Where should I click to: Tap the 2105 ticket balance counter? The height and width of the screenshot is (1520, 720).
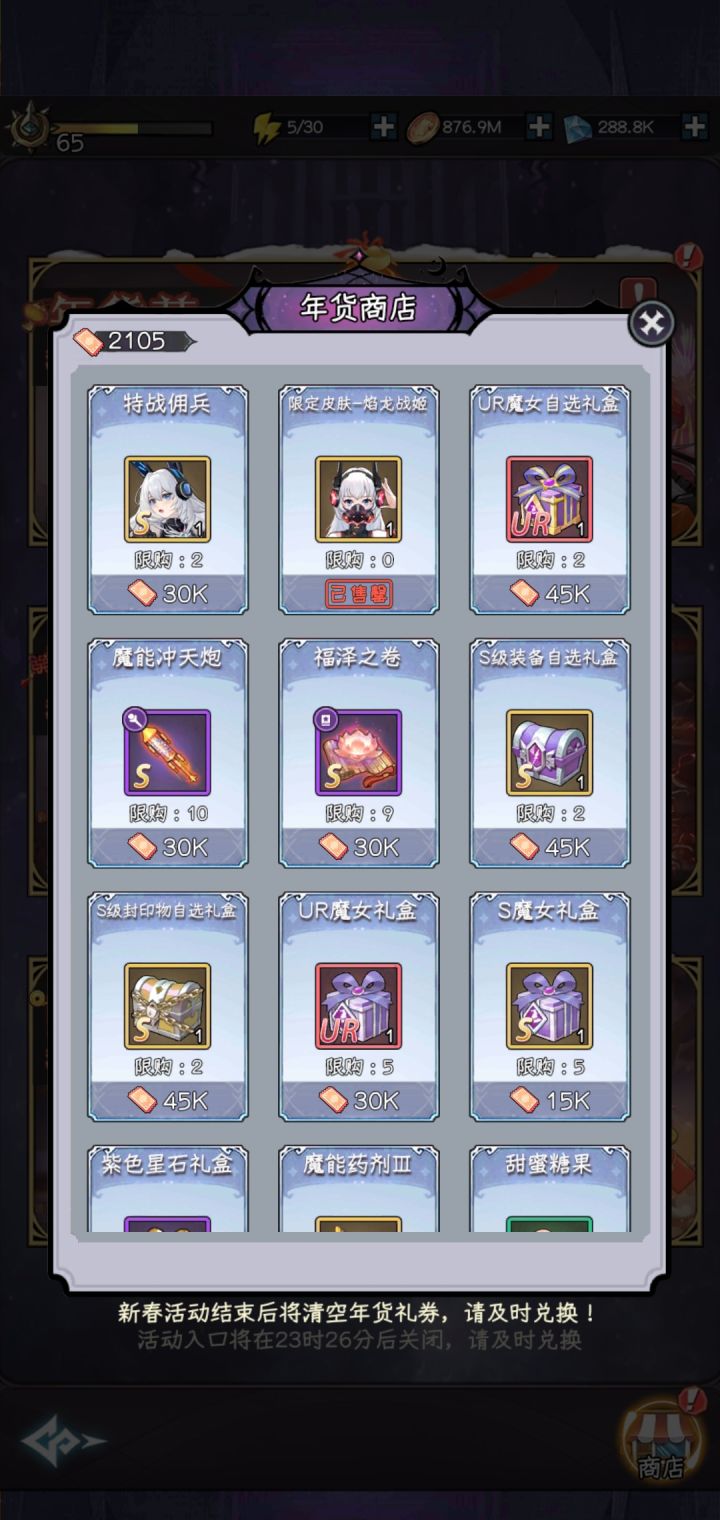point(134,341)
